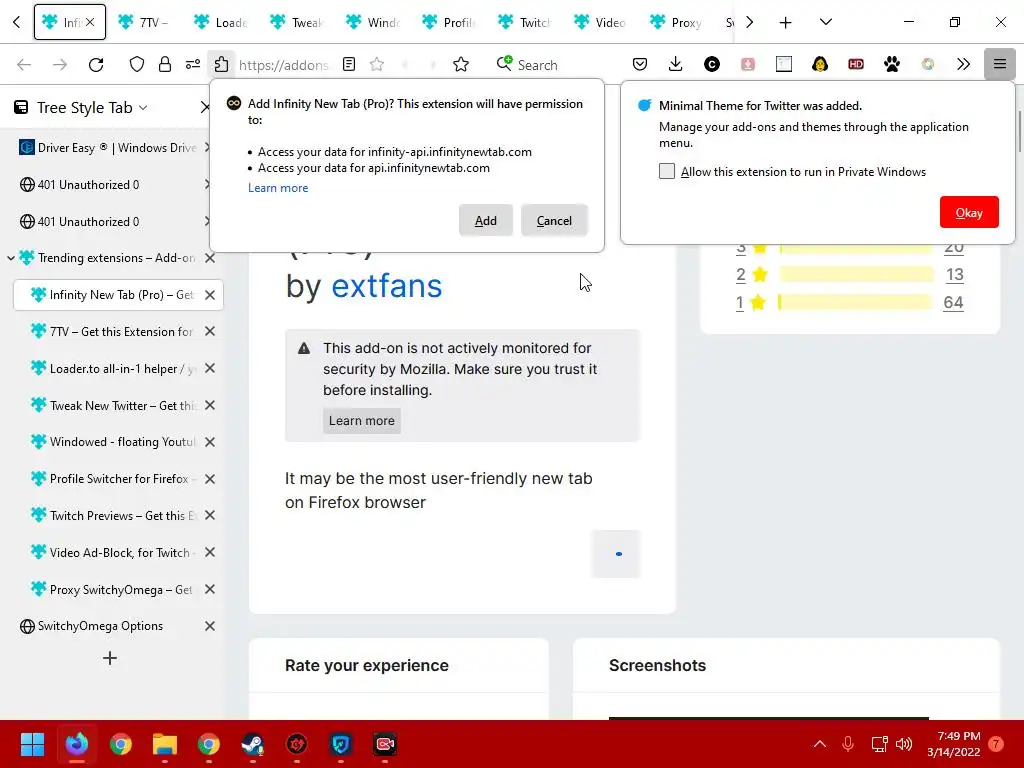Switch to the Tweak top tab
1024x768 pixels.
296,22
